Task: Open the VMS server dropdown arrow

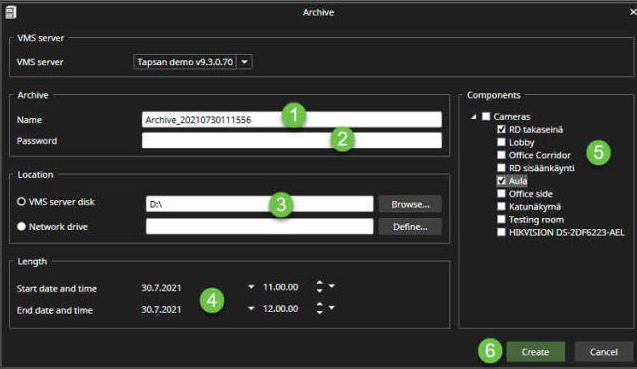Action: tap(245, 62)
